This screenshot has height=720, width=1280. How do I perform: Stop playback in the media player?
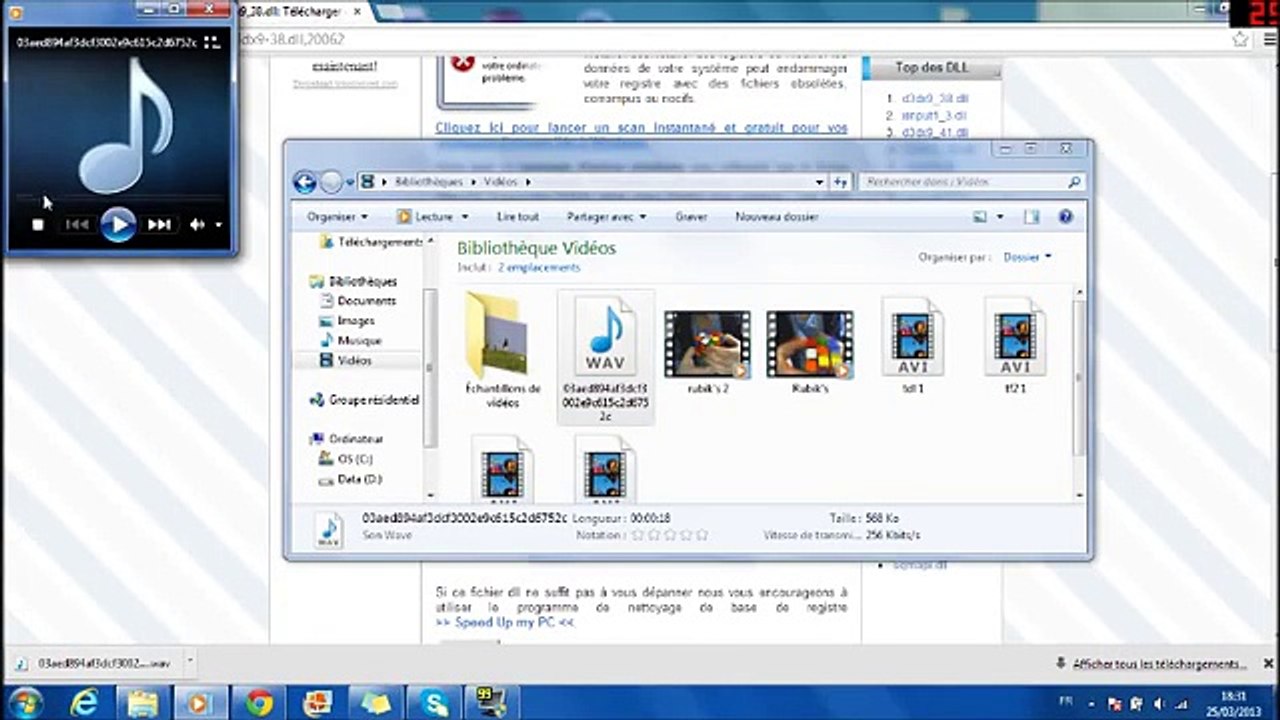pyautogui.click(x=38, y=225)
